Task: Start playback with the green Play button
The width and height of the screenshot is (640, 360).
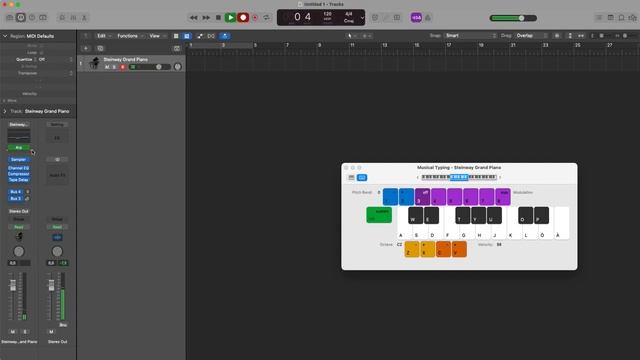Action: [230, 18]
